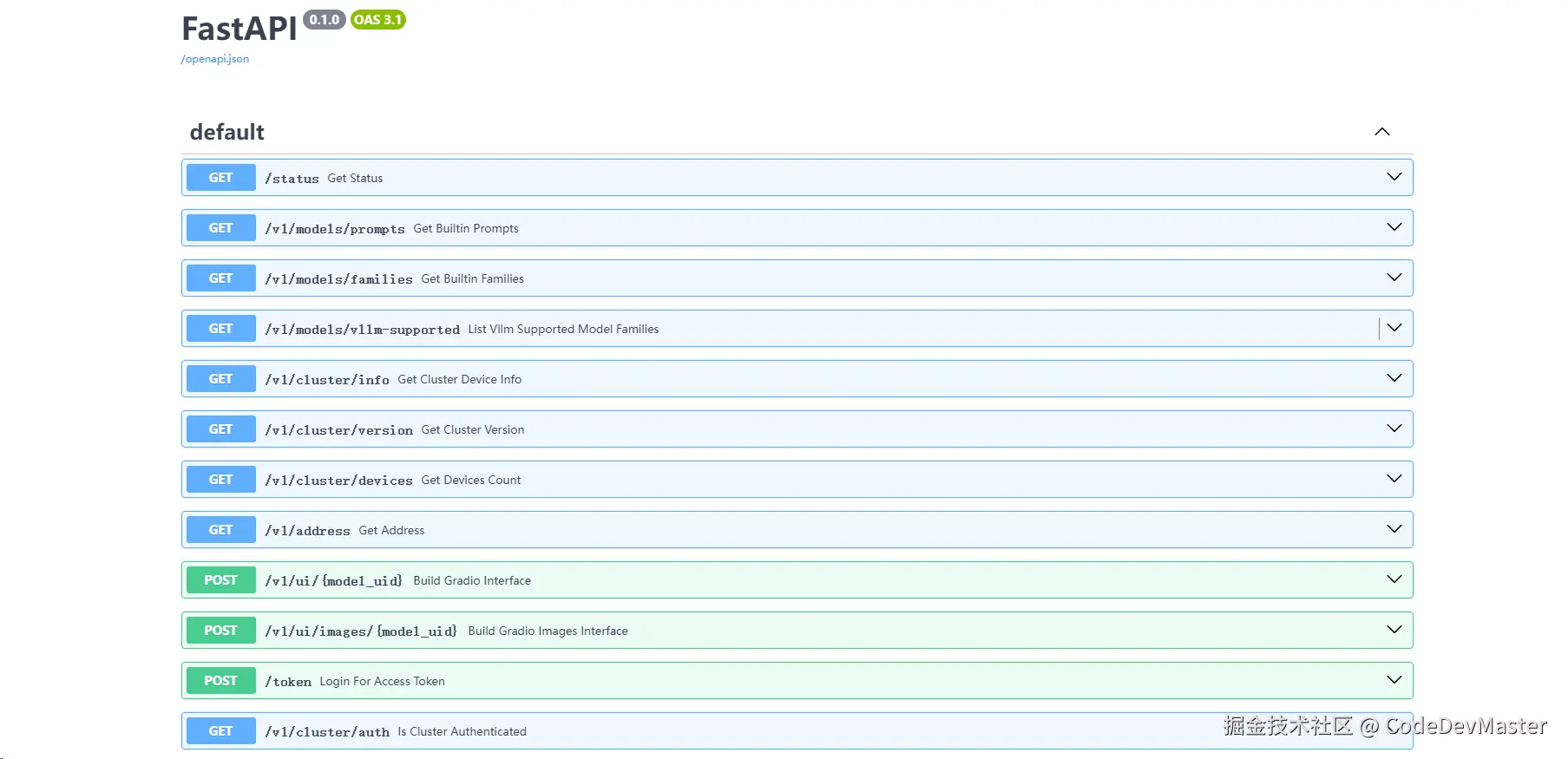Select the /v1/ui/{model_uid} path text
1568x759 pixels.
(x=334, y=581)
